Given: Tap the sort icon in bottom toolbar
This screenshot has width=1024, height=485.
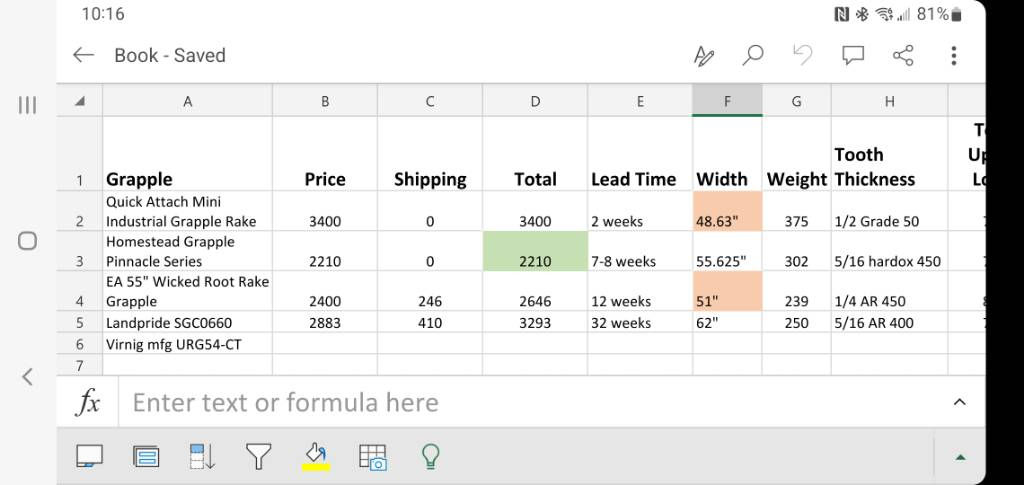Looking at the screenshot, I should [203, 457].
